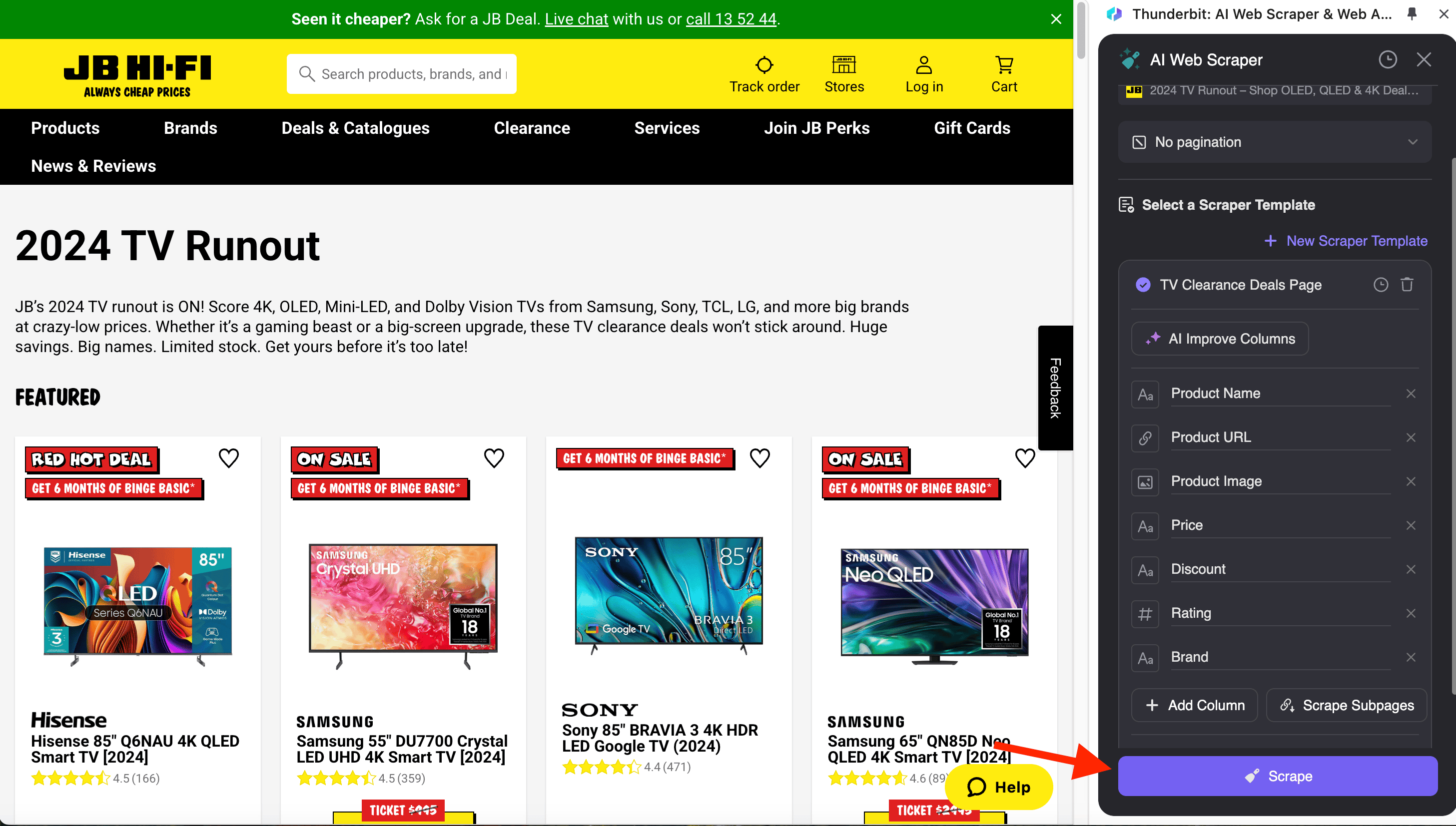Image resolution: width=1456 pixels, height=826 pixels.
Task: Open the Product URL data type selector
Action: click(1145, 438)
